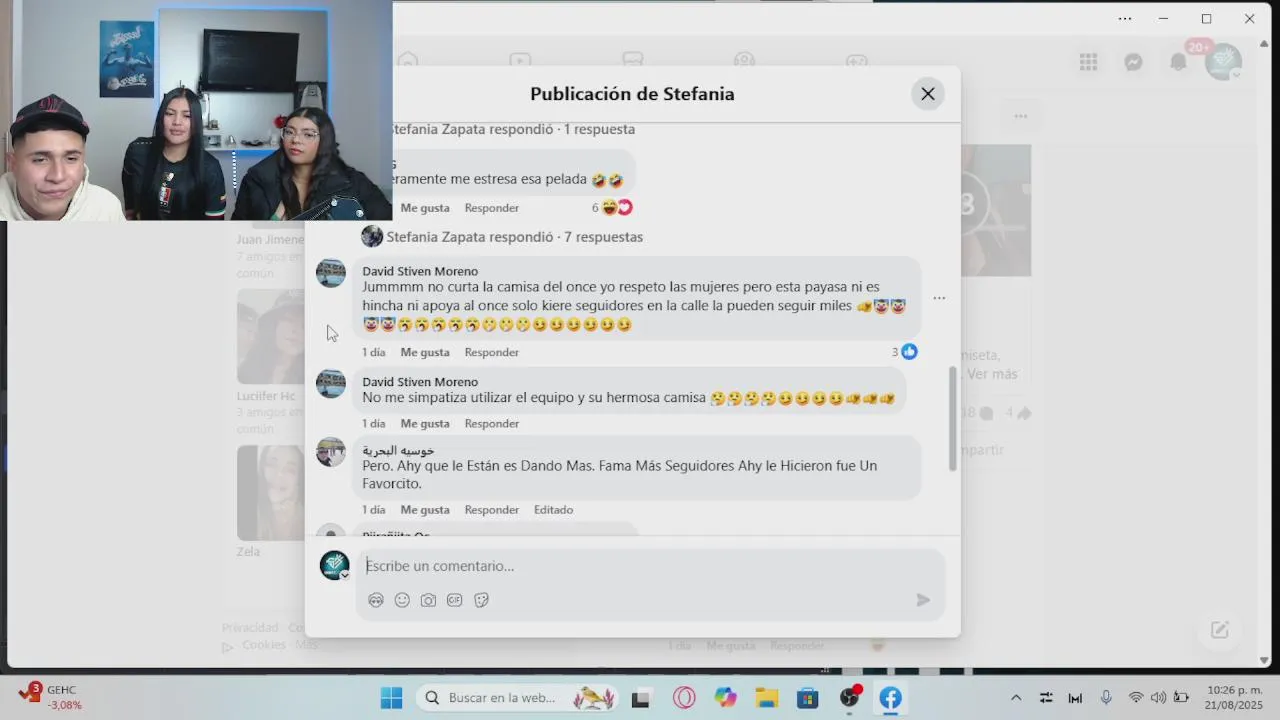Like the 'Jummmm no curta la camisa' comment

(425, 352)
